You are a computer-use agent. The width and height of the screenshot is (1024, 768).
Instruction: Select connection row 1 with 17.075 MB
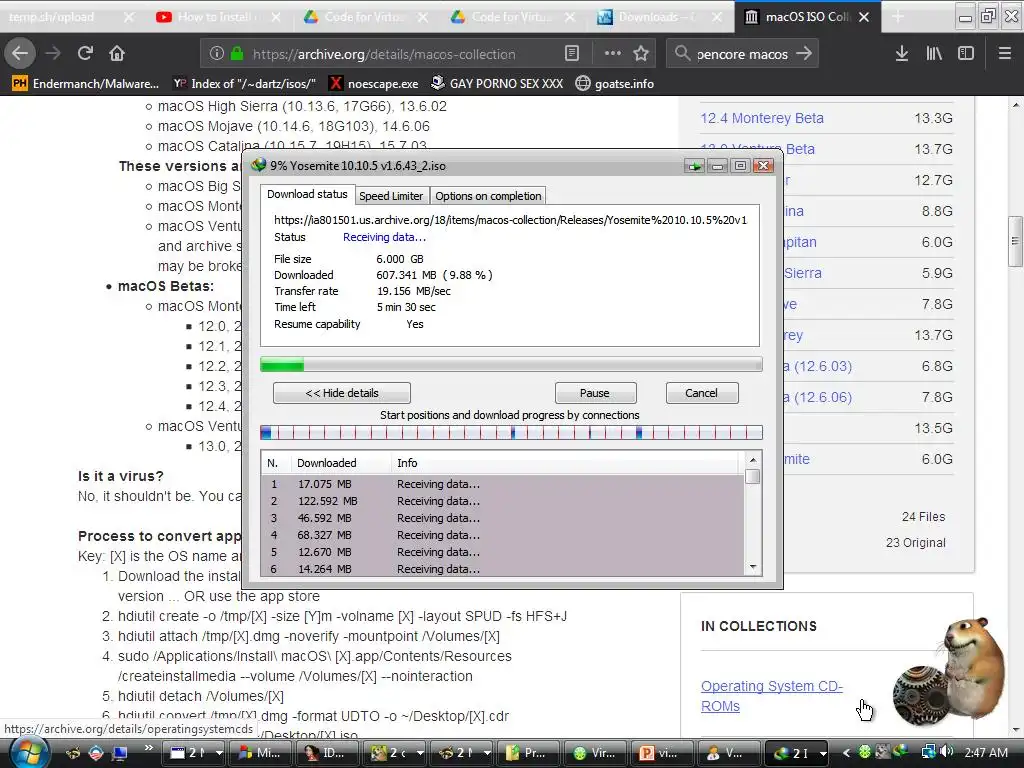[503, 484]
